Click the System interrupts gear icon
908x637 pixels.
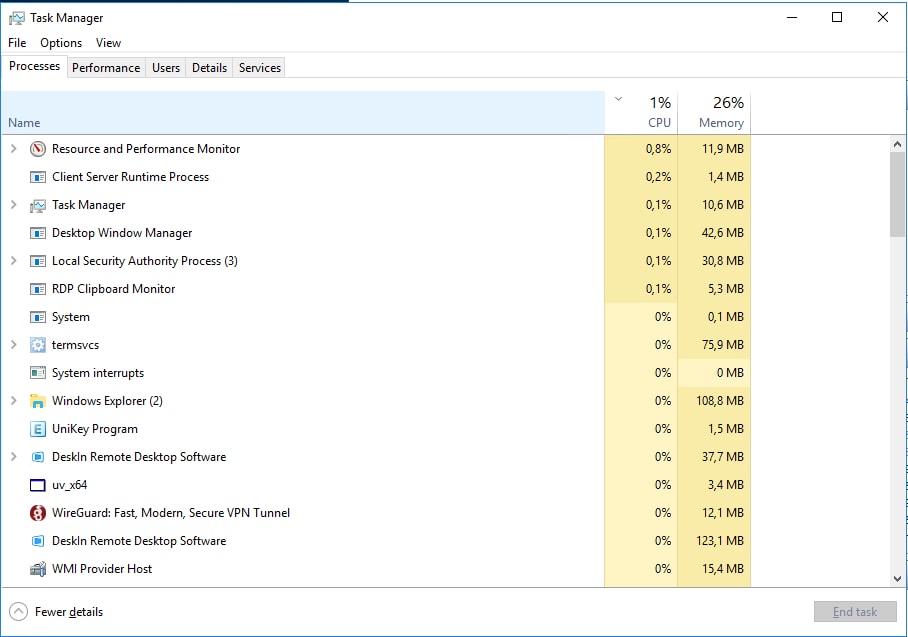click(x=37, y=372)
